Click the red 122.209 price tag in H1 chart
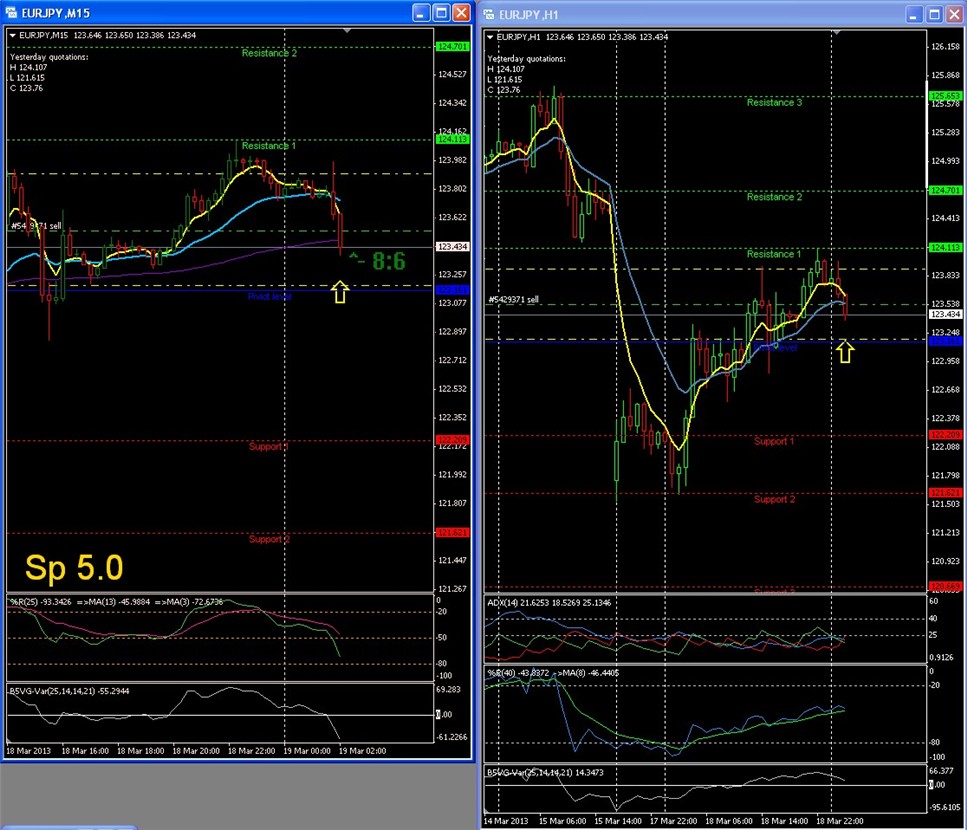 (x=945, y=435)
